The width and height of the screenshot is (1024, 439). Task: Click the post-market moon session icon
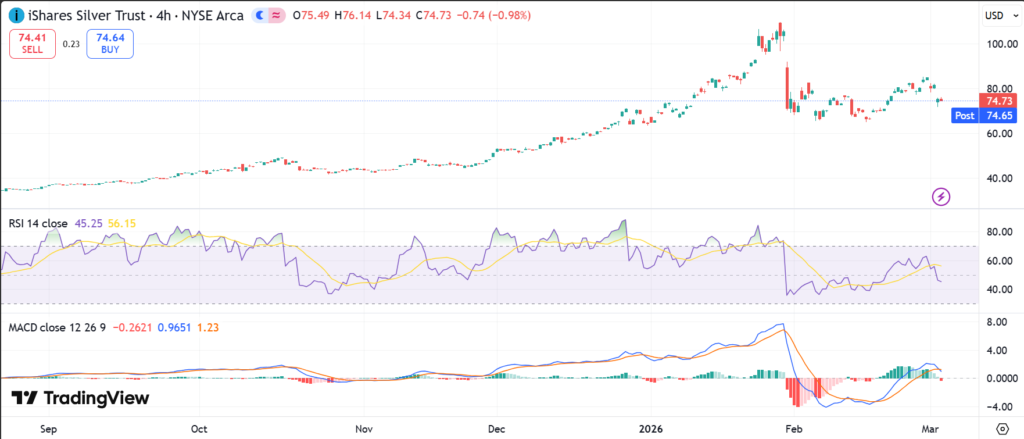coord(261,16)
